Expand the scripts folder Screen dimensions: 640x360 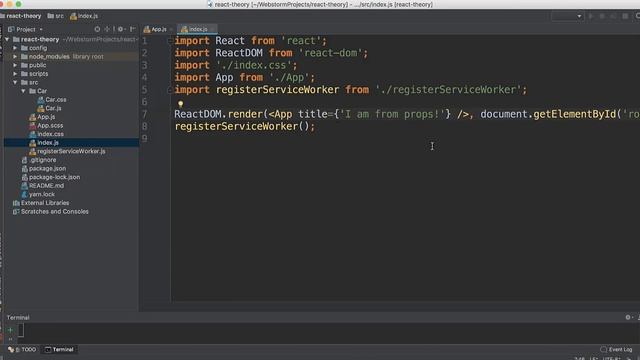tap(15, 73)
